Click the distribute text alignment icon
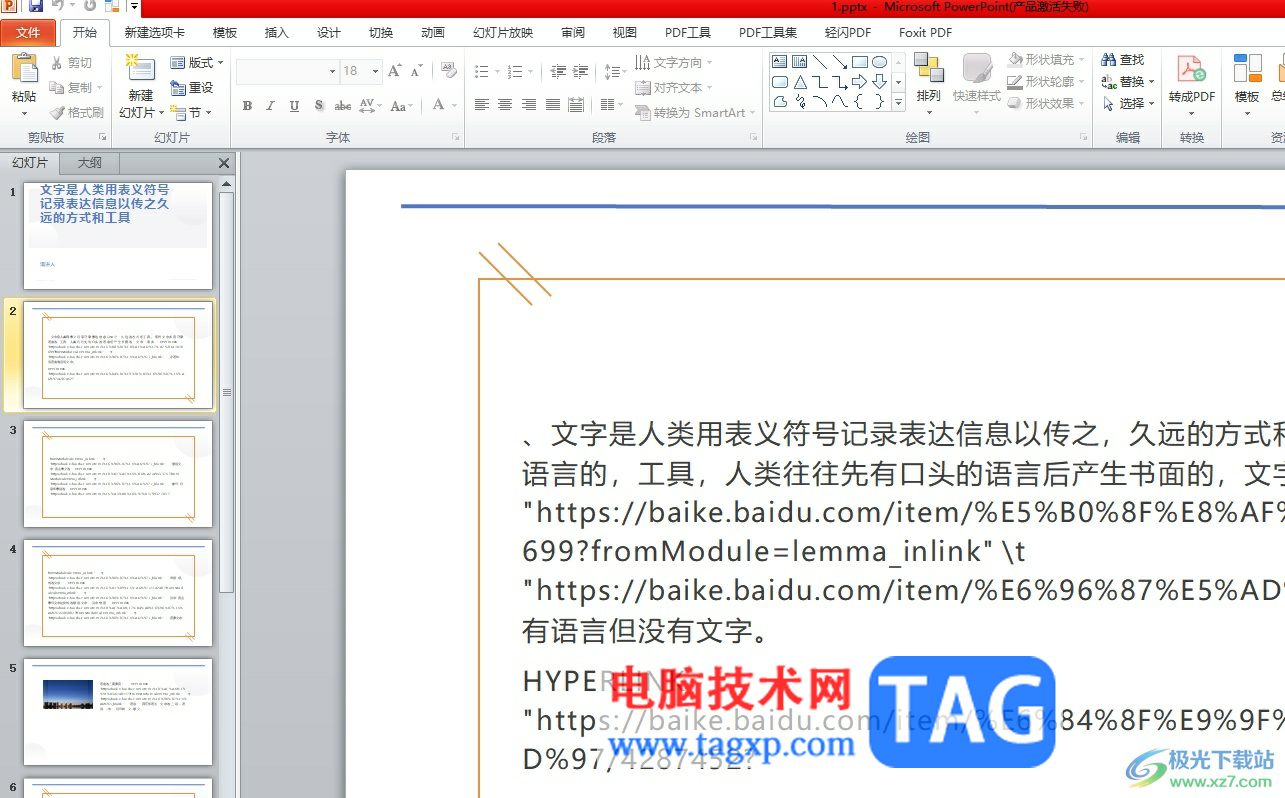This screenshot has width=1285, height=798. tap(576, 105)
